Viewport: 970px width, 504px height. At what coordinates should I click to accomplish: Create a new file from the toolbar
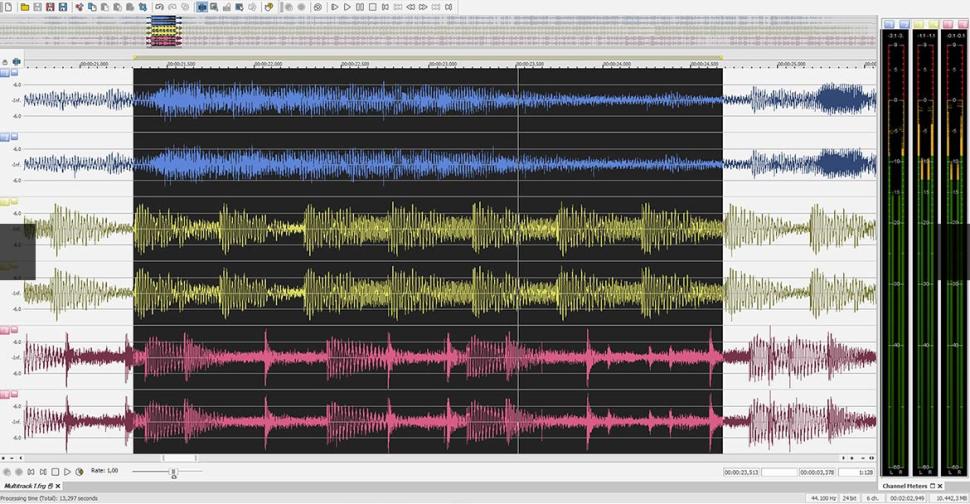[x=7, y=7]
